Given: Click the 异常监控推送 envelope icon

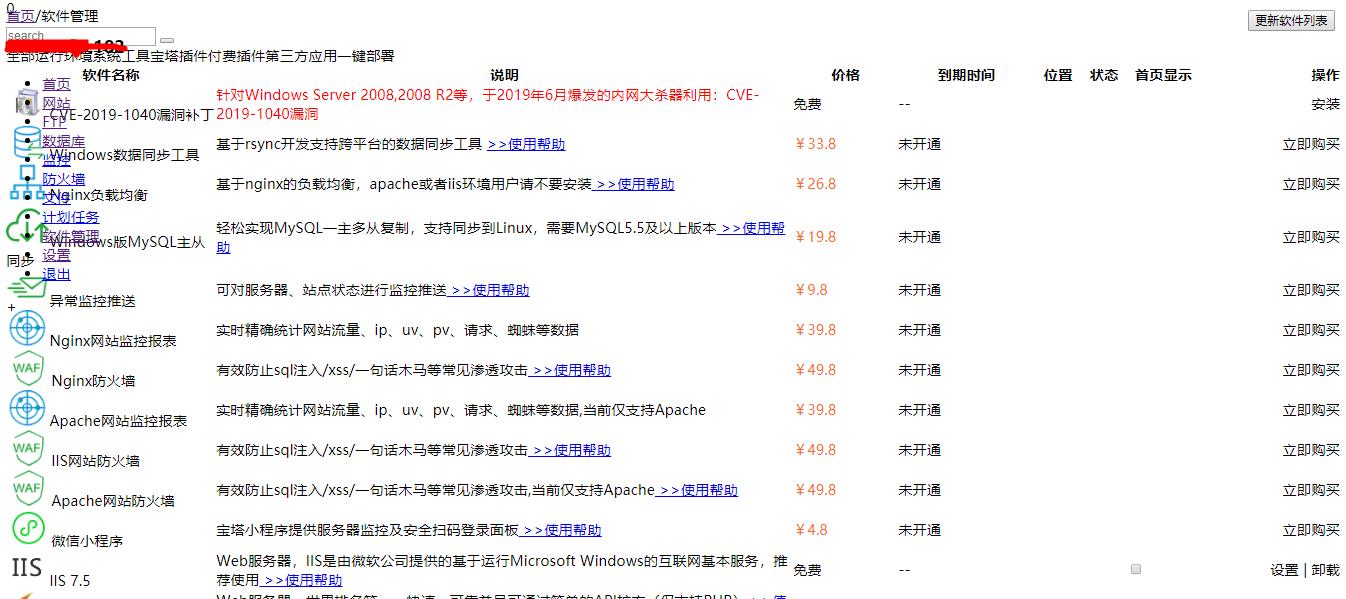Looking at the screenshot, I should click(x=27, y=289).
